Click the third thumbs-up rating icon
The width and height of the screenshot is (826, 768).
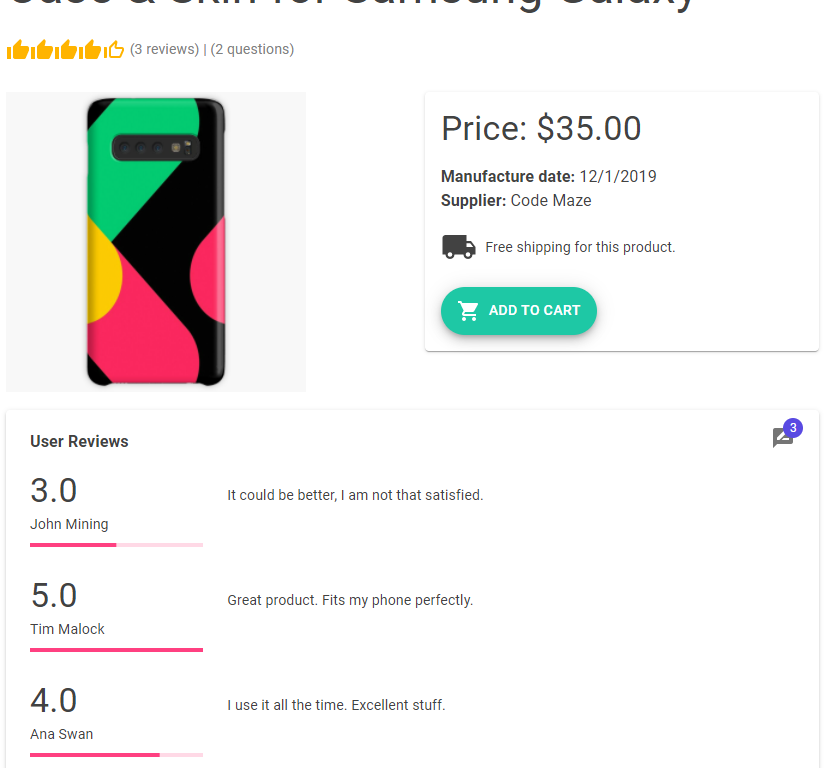66,50
